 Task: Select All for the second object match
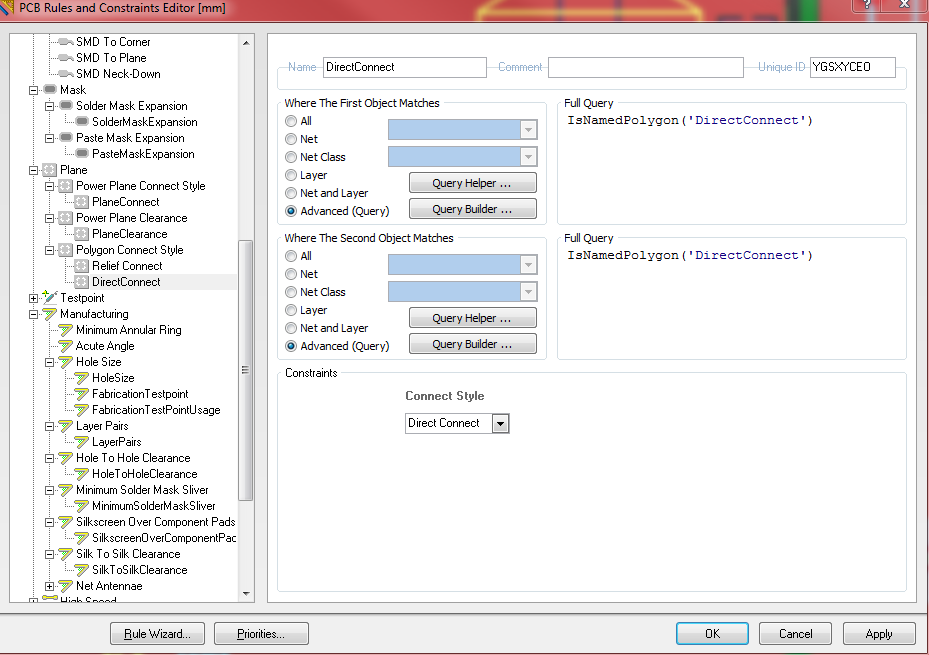click(x=291, y=256)
